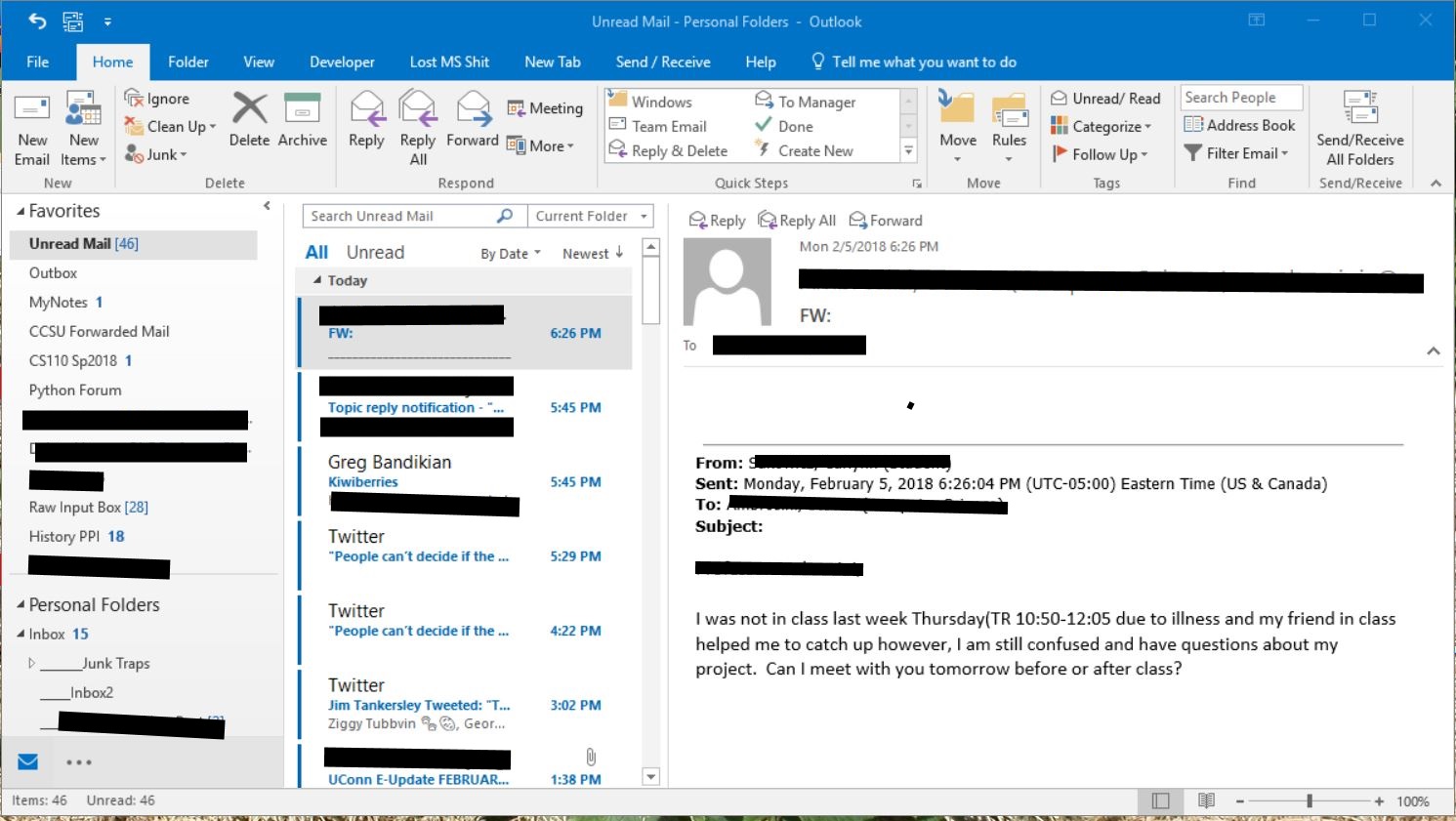Select the Windows quick step

coord(650,102)
